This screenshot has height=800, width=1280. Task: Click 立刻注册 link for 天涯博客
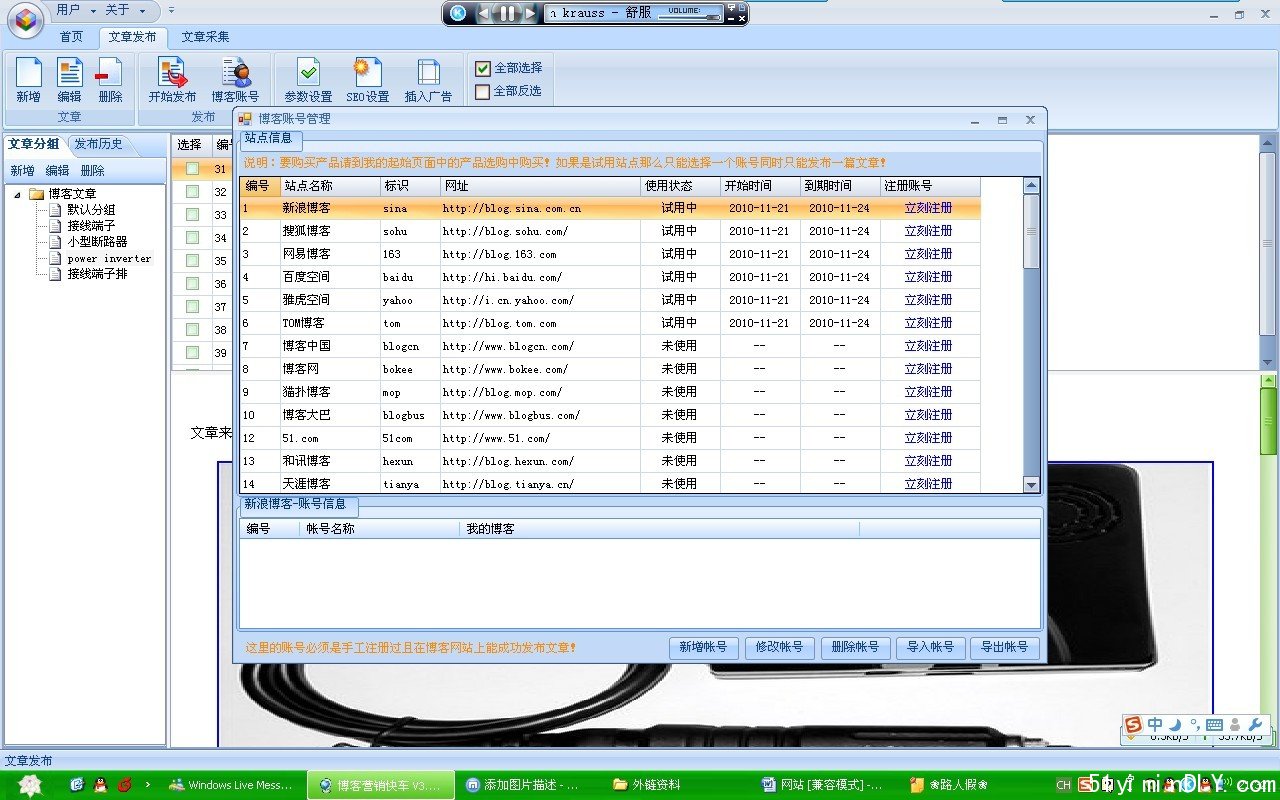pyautogui.click(x=928, y=484)
